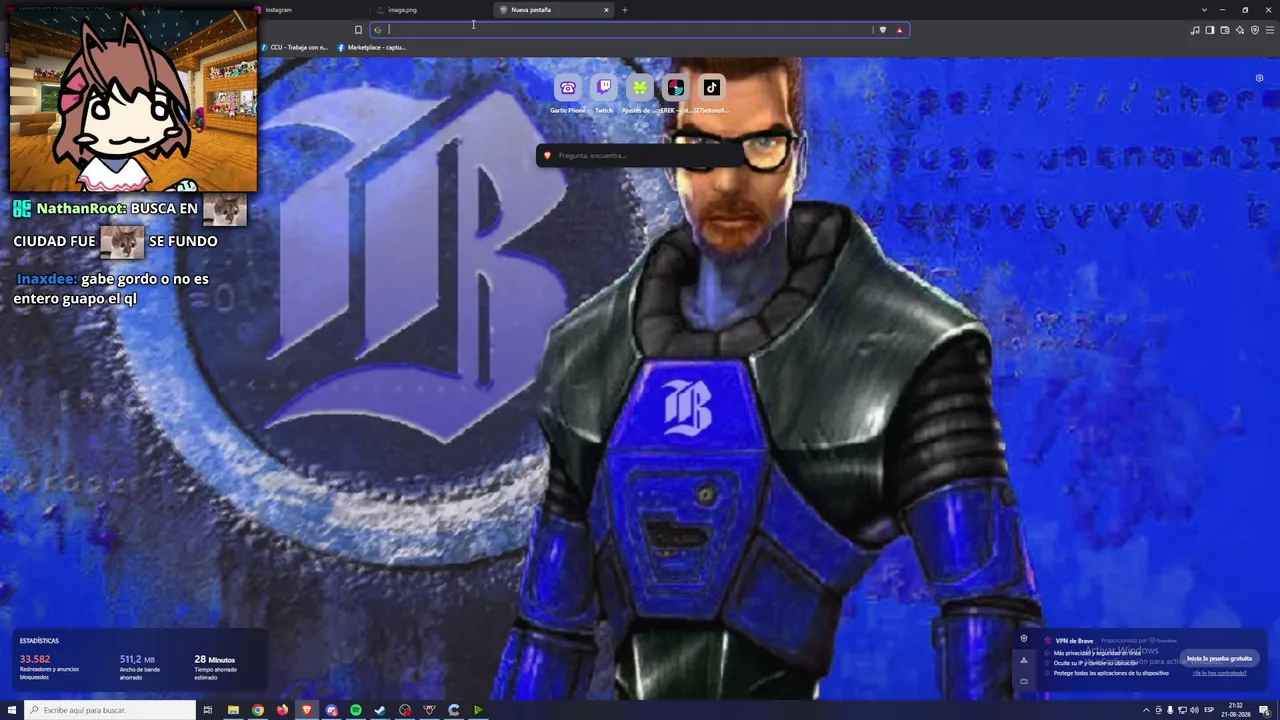
Task: Click the Brave browser taskbar icon
Action: [307, 710]
